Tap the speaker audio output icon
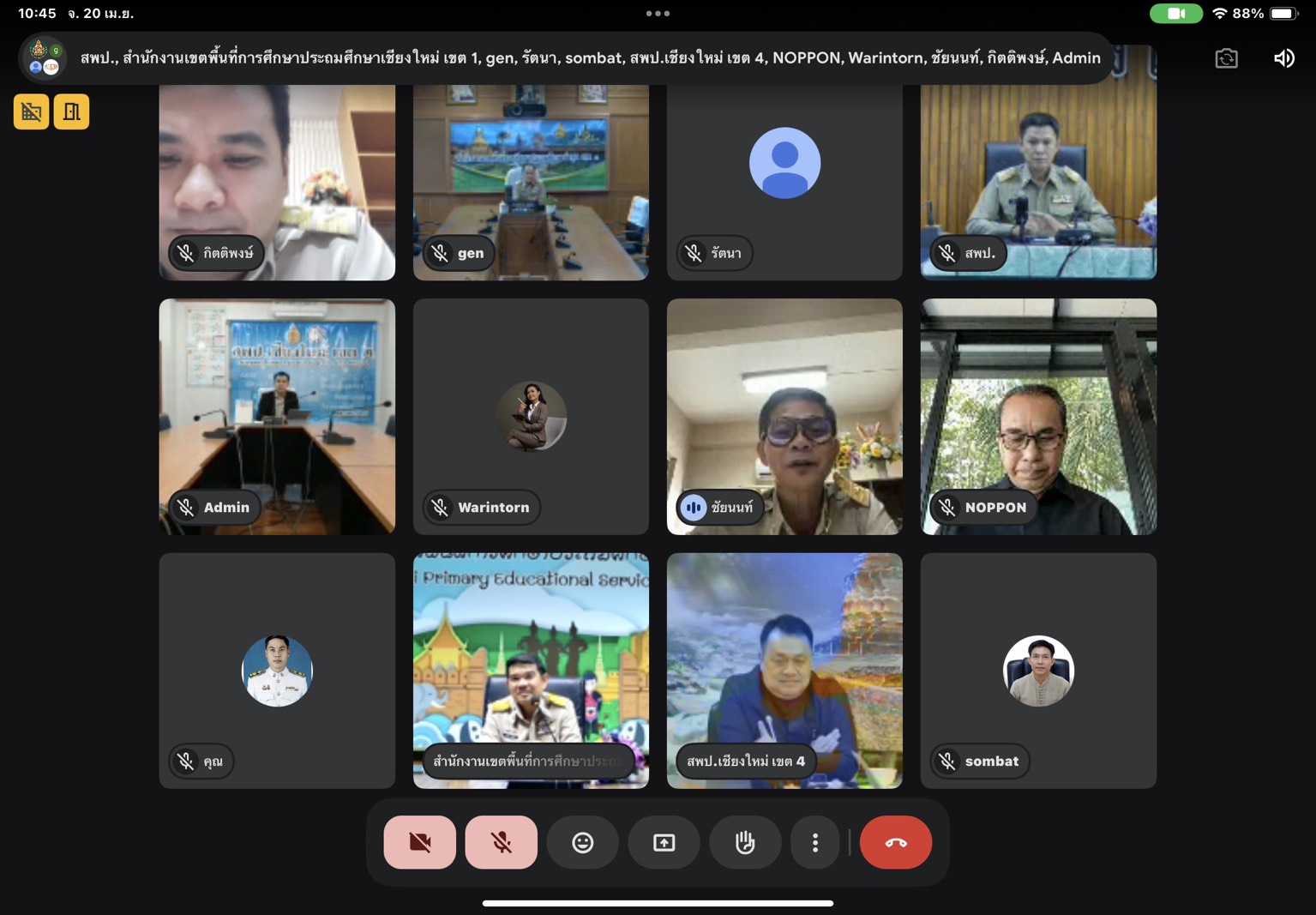The image size is (1316, 915). (1283, 58)
